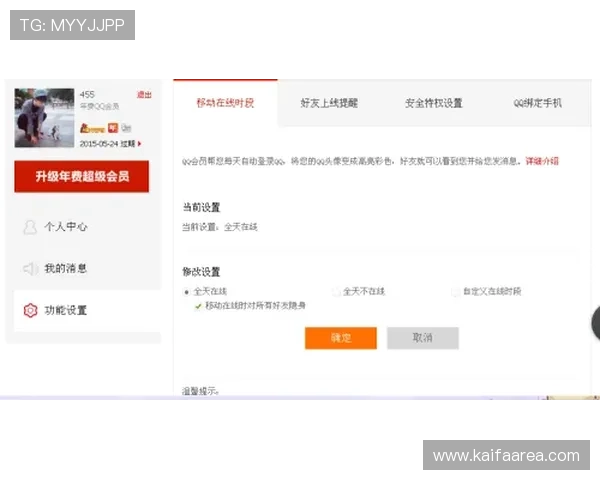The height and width of the screenshot is (480, 600).
Task: Click the 功能设置 gear icon
Action: pos(30,310)
